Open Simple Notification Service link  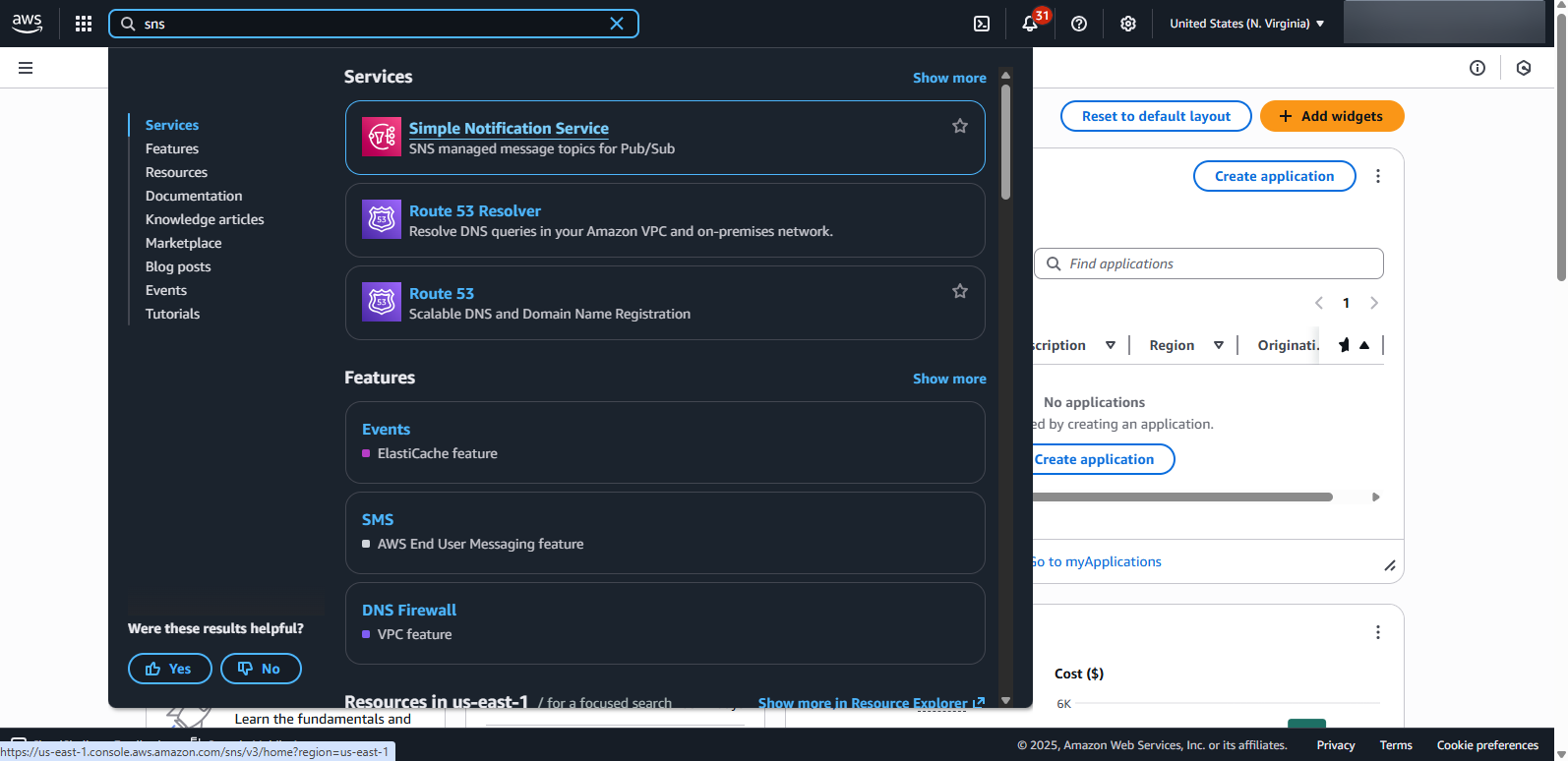coord(509,128)
